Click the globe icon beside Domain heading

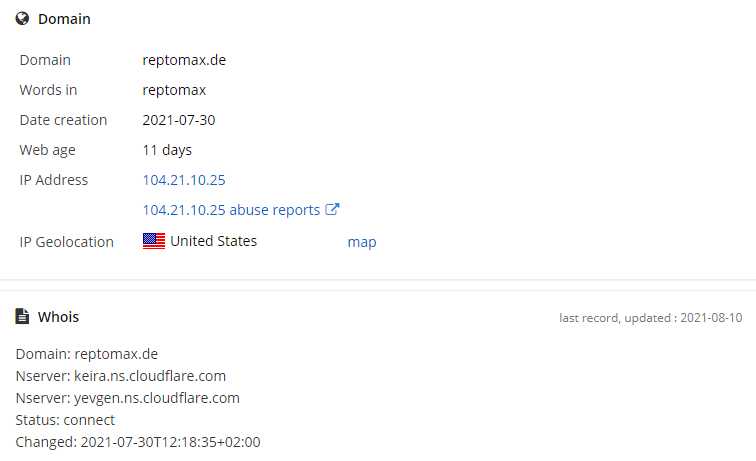(x=22, y=18)
